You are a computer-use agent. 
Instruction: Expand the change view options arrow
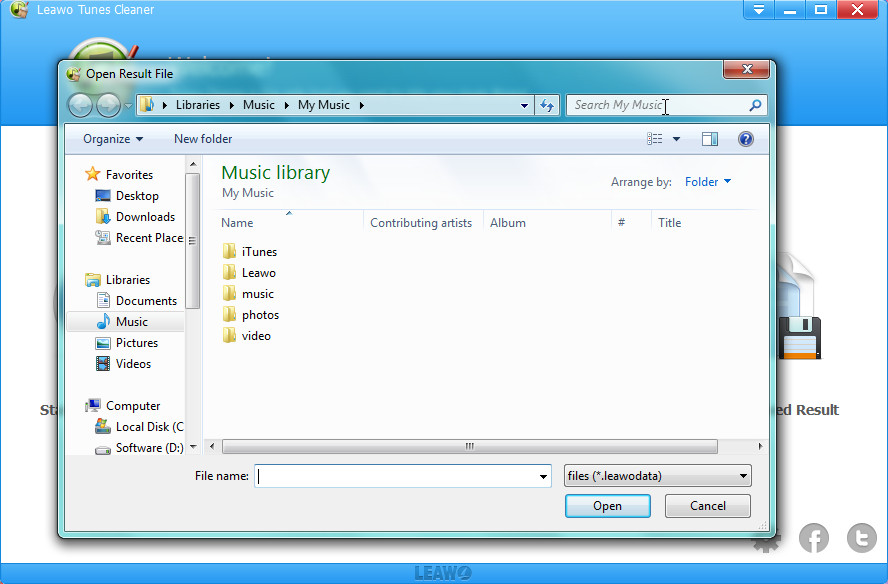tap(676, 139)
